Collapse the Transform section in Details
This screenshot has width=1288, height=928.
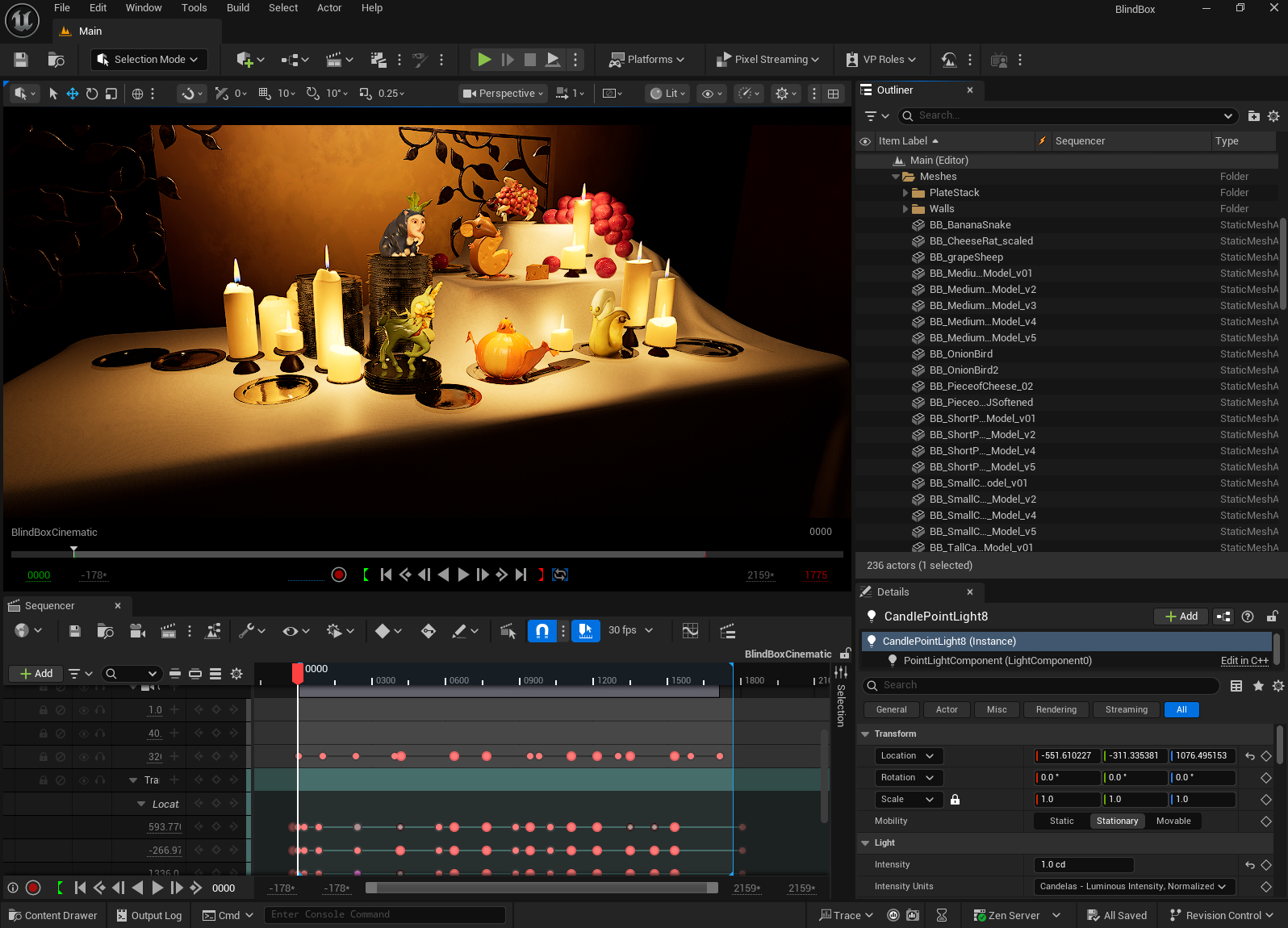pos(865,734)
